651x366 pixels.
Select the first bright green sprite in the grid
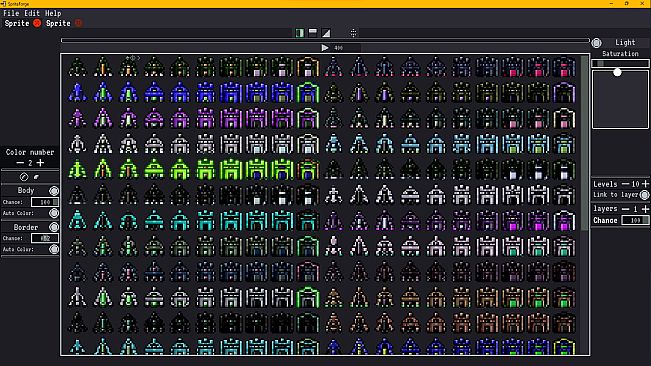[x=77, y=169]
